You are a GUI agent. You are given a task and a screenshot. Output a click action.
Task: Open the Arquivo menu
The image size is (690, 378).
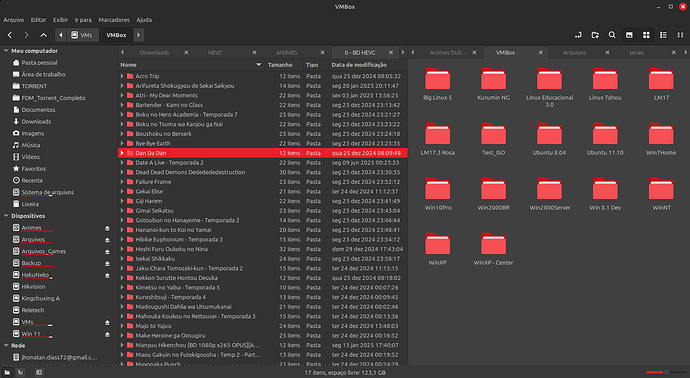point(14,20)
